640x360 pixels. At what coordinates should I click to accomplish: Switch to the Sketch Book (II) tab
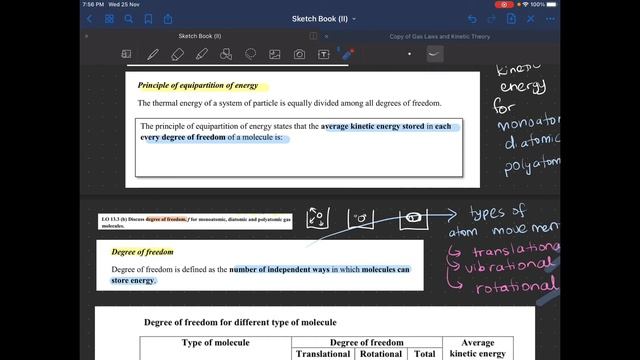(200, 36)
